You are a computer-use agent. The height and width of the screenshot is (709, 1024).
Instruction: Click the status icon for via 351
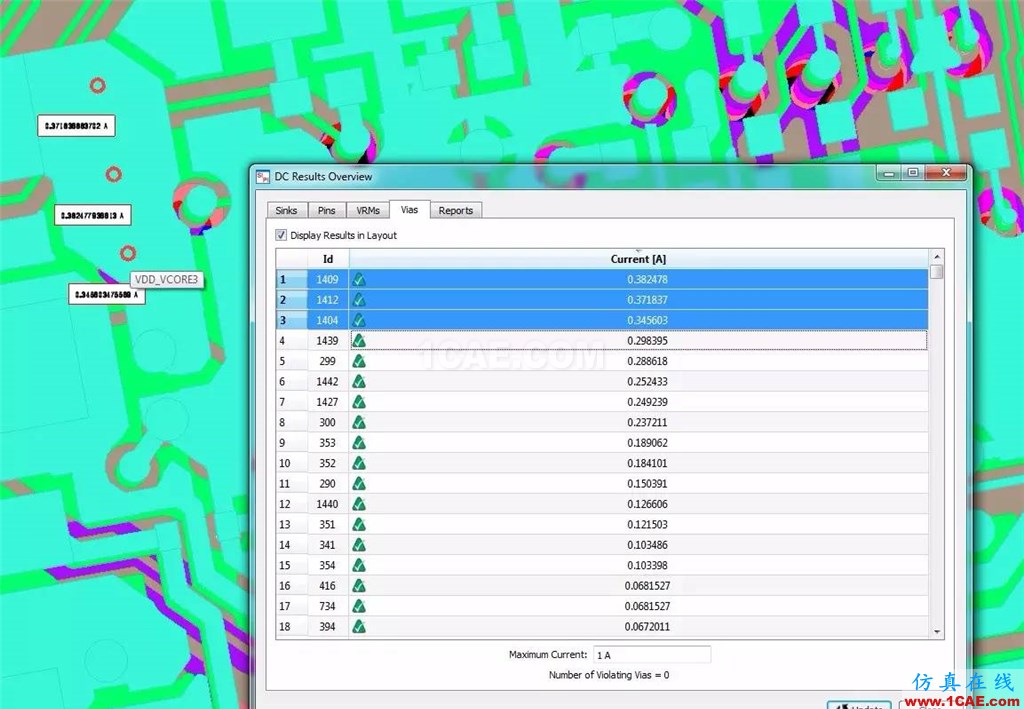coord(359,524)
